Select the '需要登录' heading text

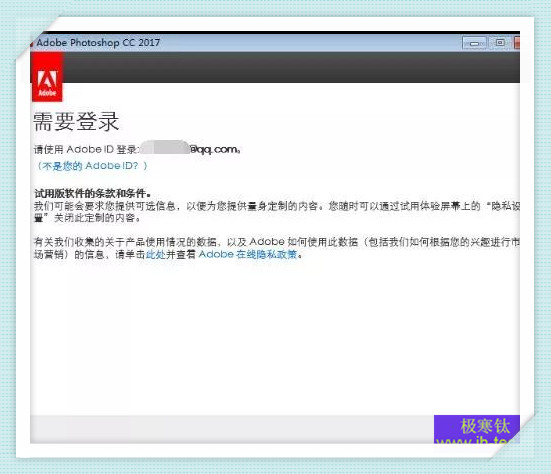tap(76, 122)
